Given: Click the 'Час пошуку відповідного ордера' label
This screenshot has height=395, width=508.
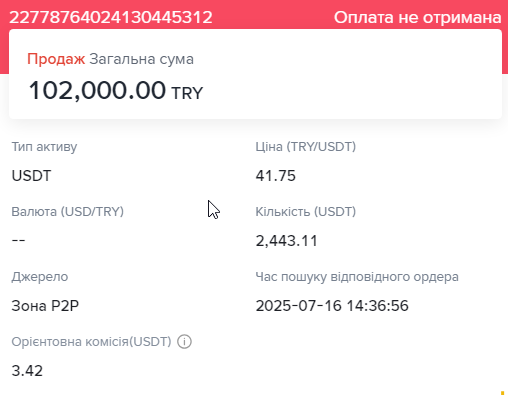Looking at the screenshot, I should click(357, 277).
